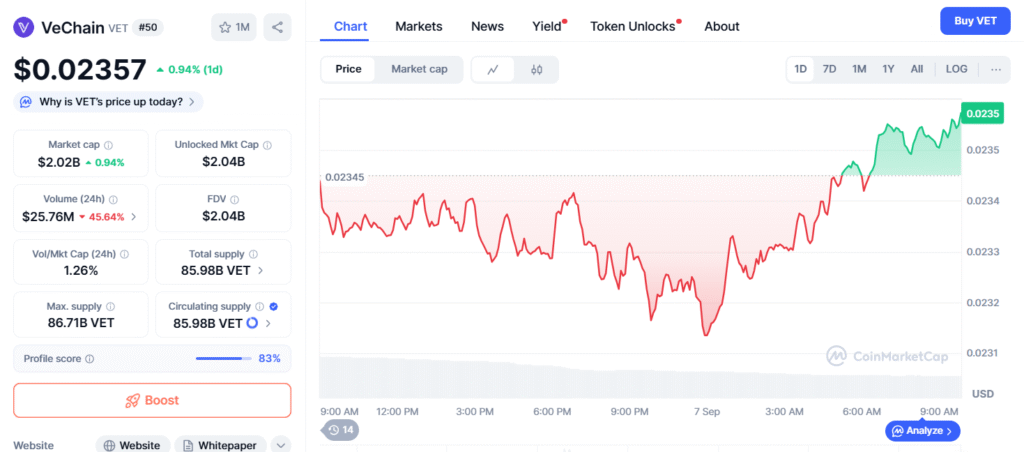Click the #50 rank badge
The image size is (1024, 452).
pyautogui.click(x=148, y=27)
